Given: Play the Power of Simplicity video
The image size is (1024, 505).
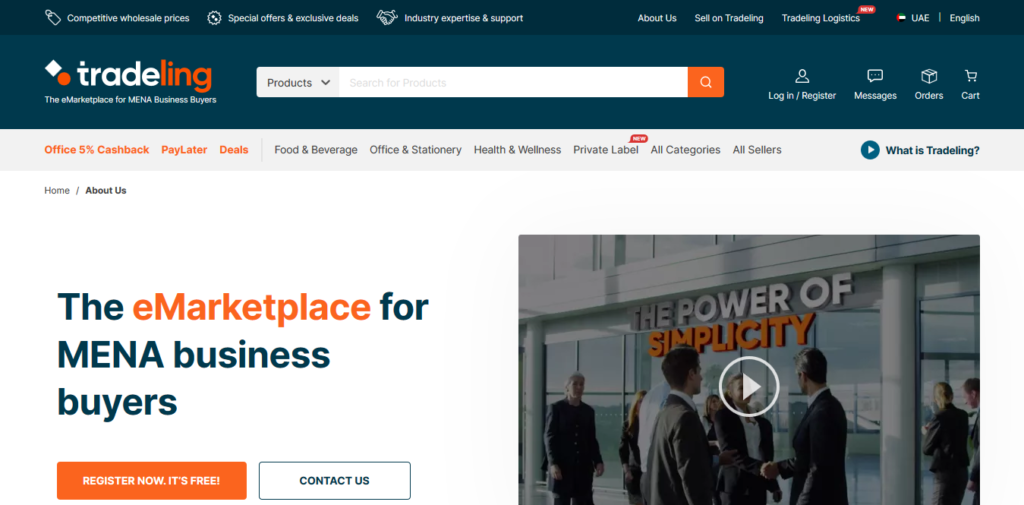Looking at the screenshot, I should click(x=749, y=386).
